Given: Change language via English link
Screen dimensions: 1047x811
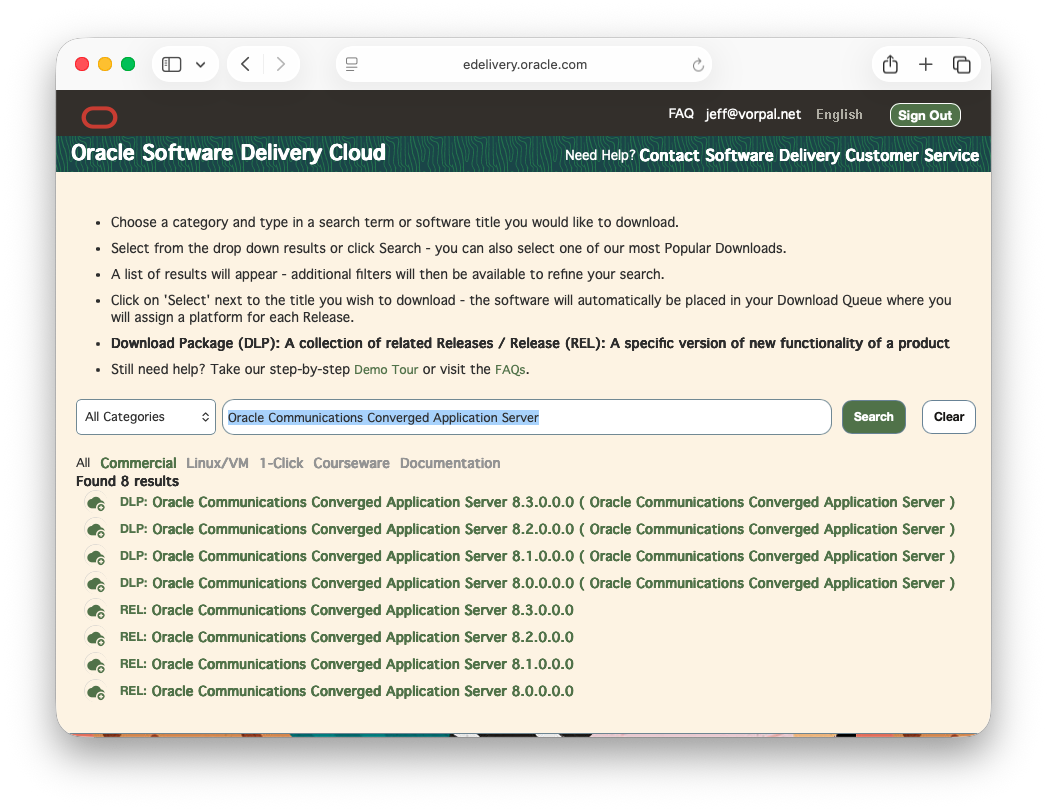Looking at the screenshot, I should tap(839, 114).
